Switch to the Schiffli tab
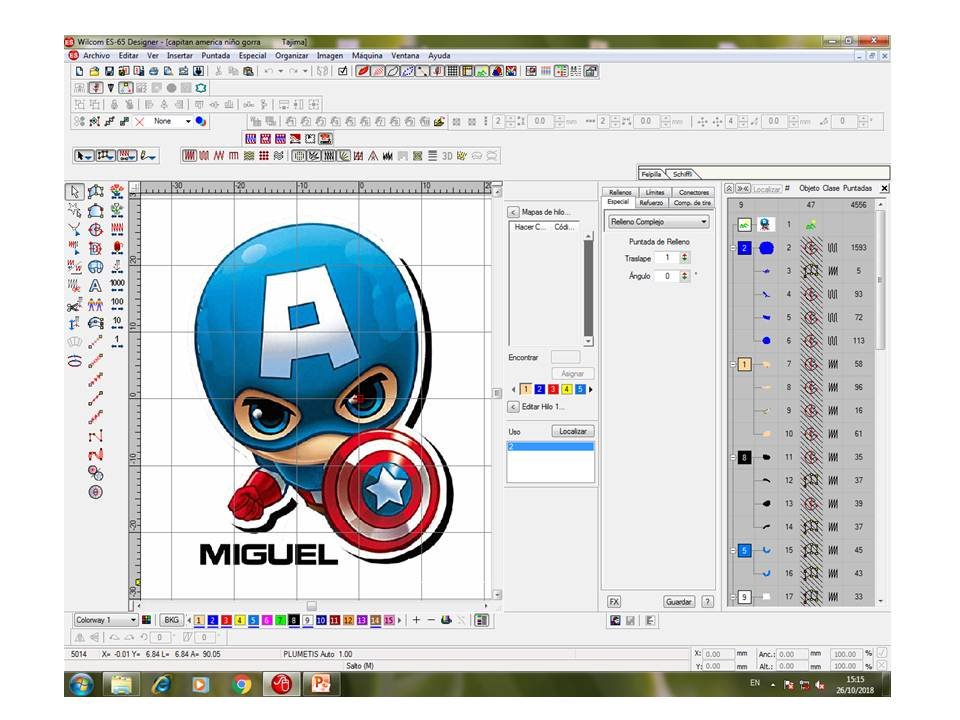 click(682, 174)
